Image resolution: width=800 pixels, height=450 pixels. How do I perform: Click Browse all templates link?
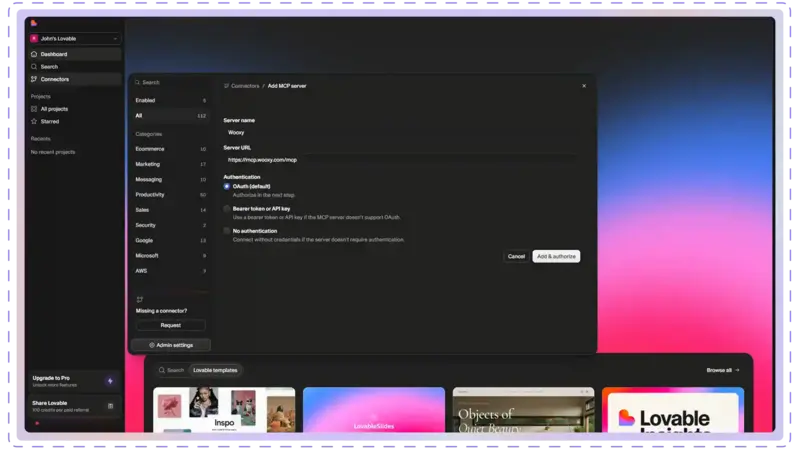coord(722,370)
